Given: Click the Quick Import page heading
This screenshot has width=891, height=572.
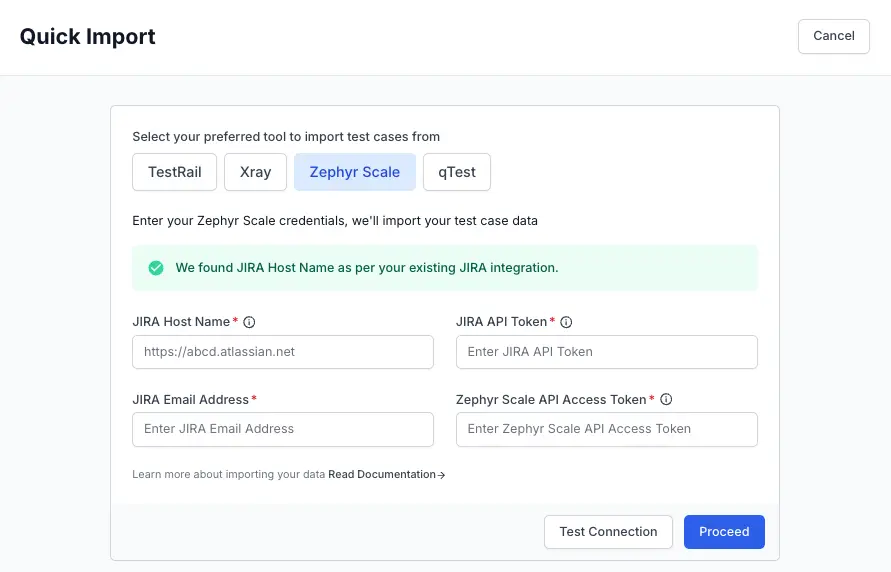Looking at the screenshot, I should pos(88,37).
